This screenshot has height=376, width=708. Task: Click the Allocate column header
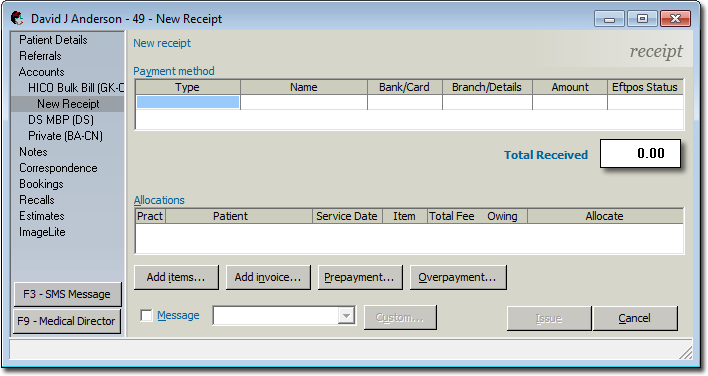point(605,216)
